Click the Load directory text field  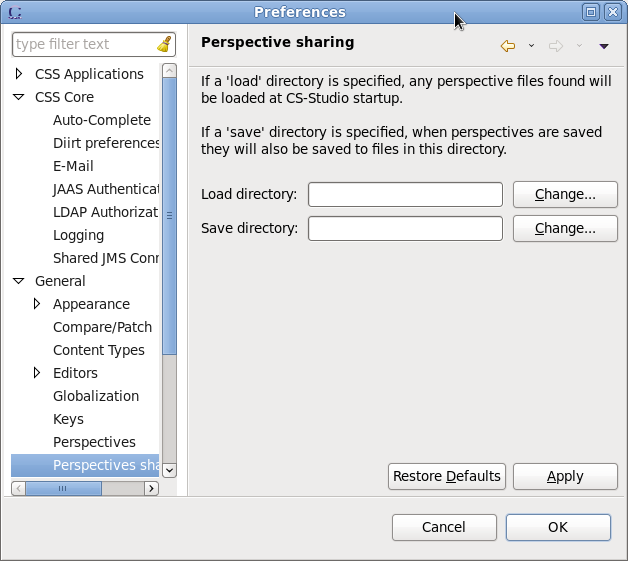[405, 194]
